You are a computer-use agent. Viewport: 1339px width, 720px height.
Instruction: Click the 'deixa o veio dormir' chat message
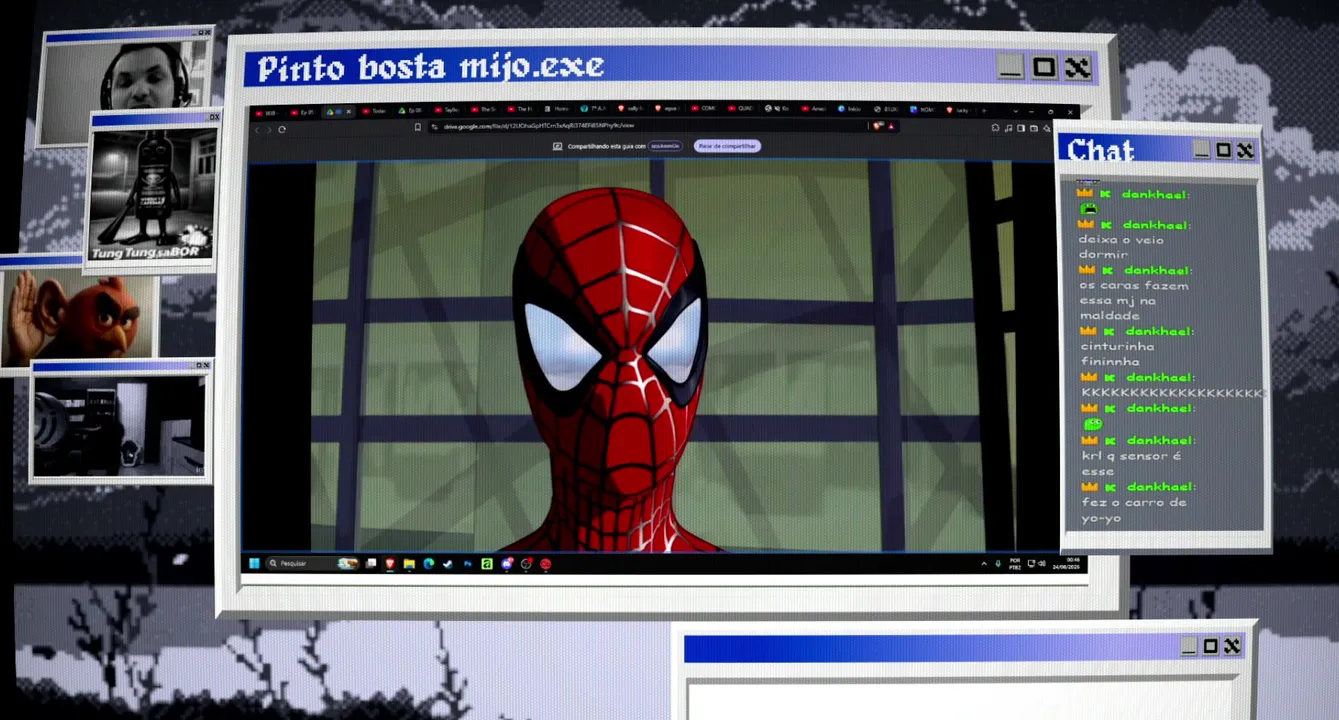point(1121,247)
